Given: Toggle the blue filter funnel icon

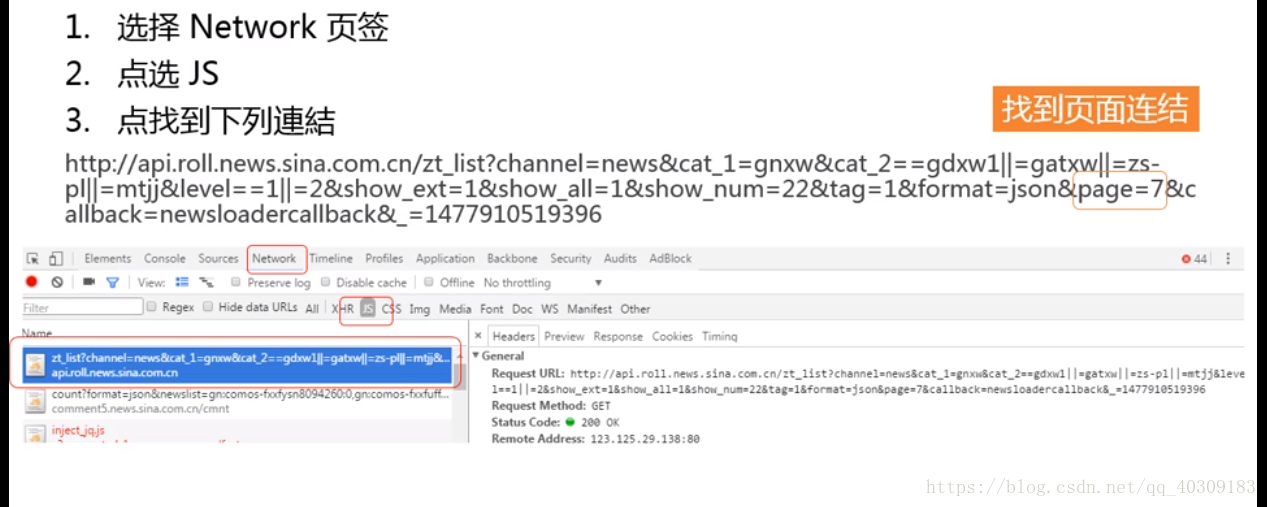Looking at the screenshot, I should tap(112, 283).
